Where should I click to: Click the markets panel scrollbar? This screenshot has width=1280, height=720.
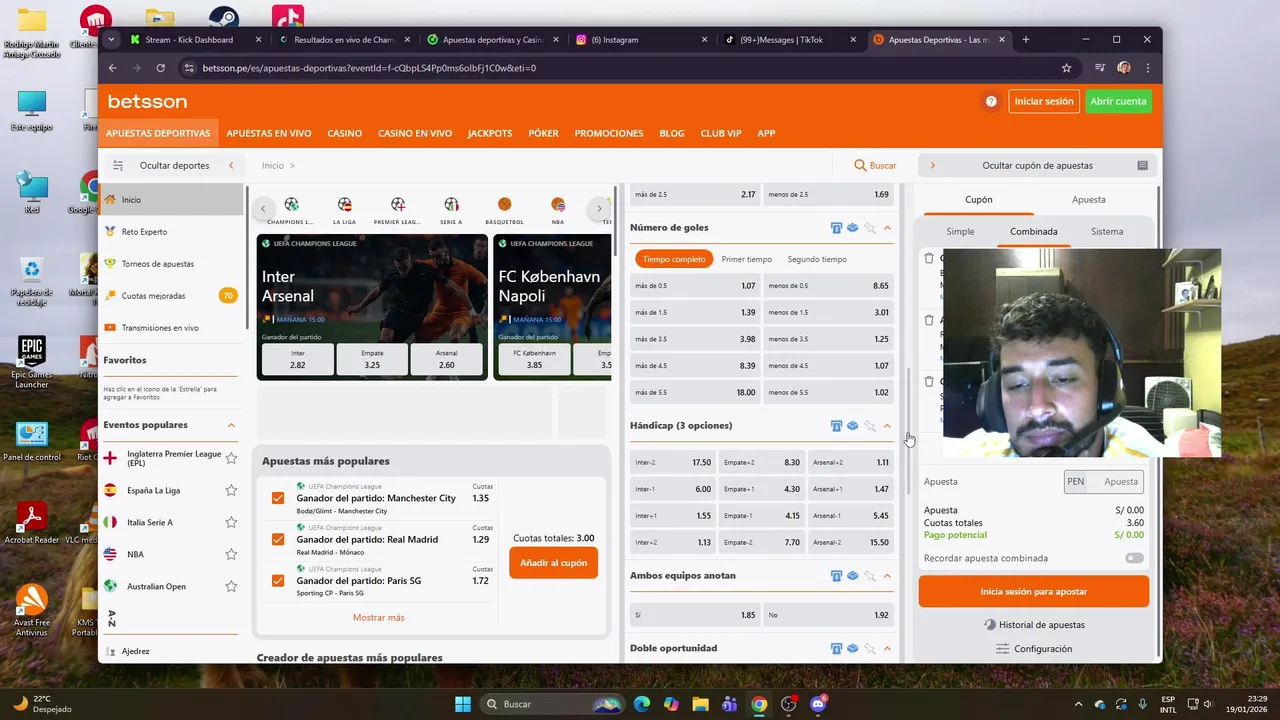(908, 430)
